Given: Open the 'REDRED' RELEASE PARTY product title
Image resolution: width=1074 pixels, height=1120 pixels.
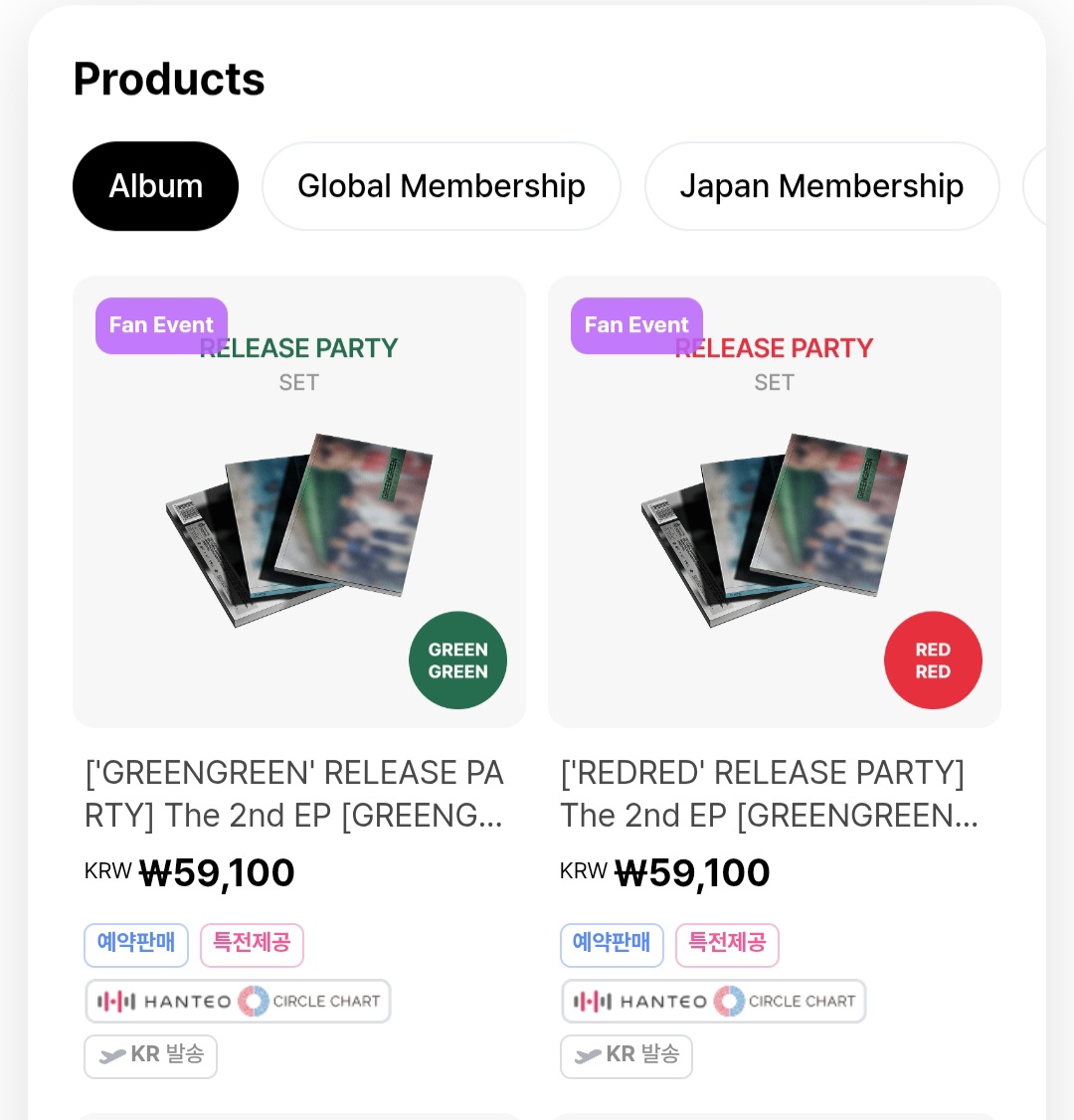Looking at the screenshot, I should coord(770,794).
